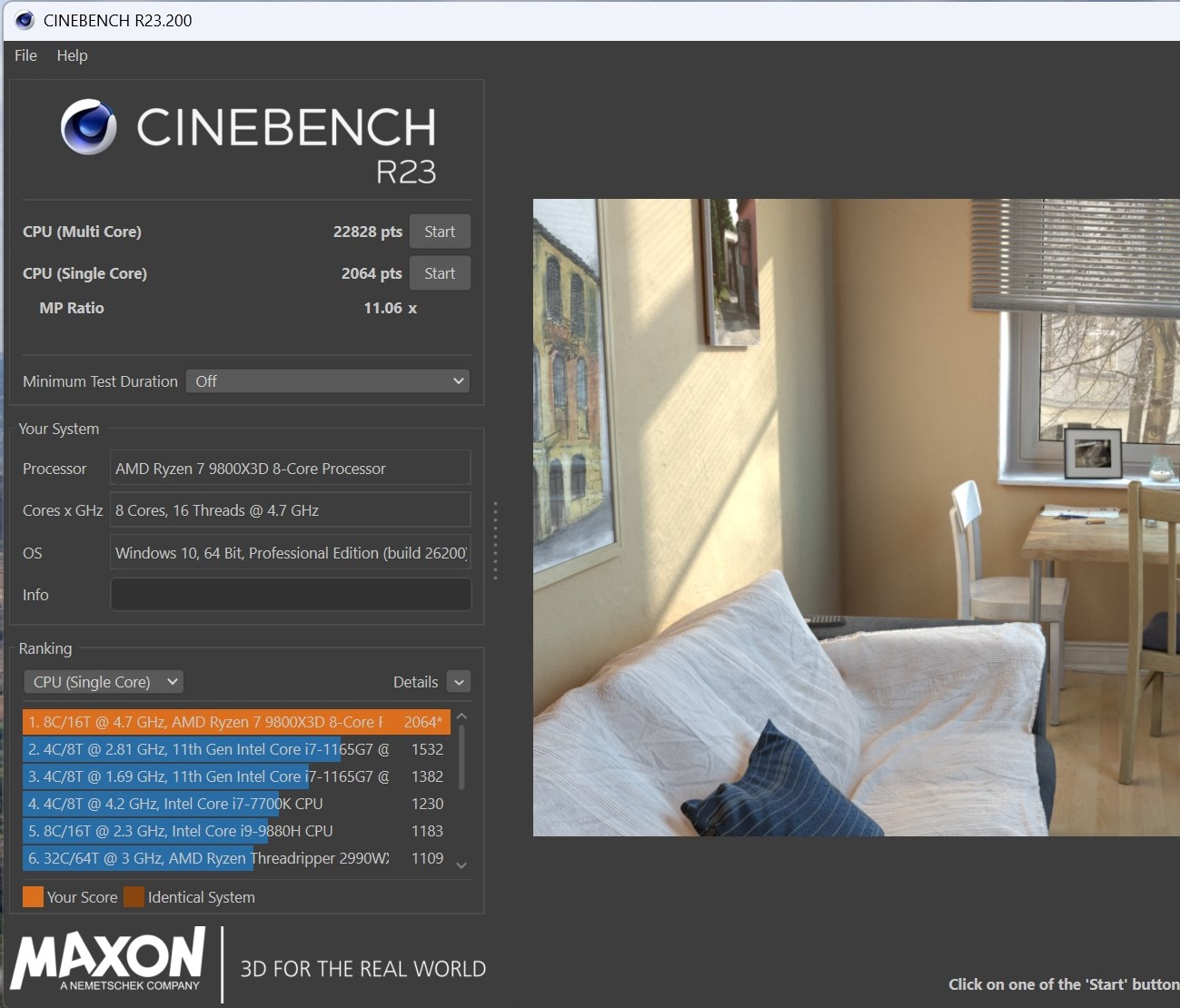Select ranking row 1 AMD Ryzen 7 9800X3D
This screenshot has width=1180, height=1008.
[236, 722]
